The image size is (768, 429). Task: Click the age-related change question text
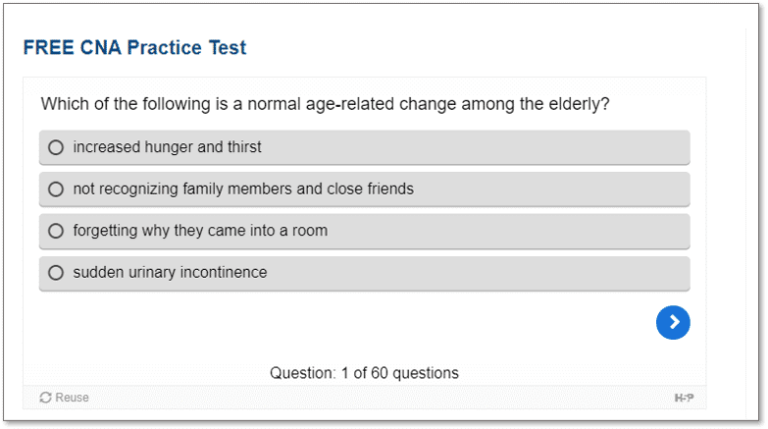pyautogui.click(x=325, y=104)
